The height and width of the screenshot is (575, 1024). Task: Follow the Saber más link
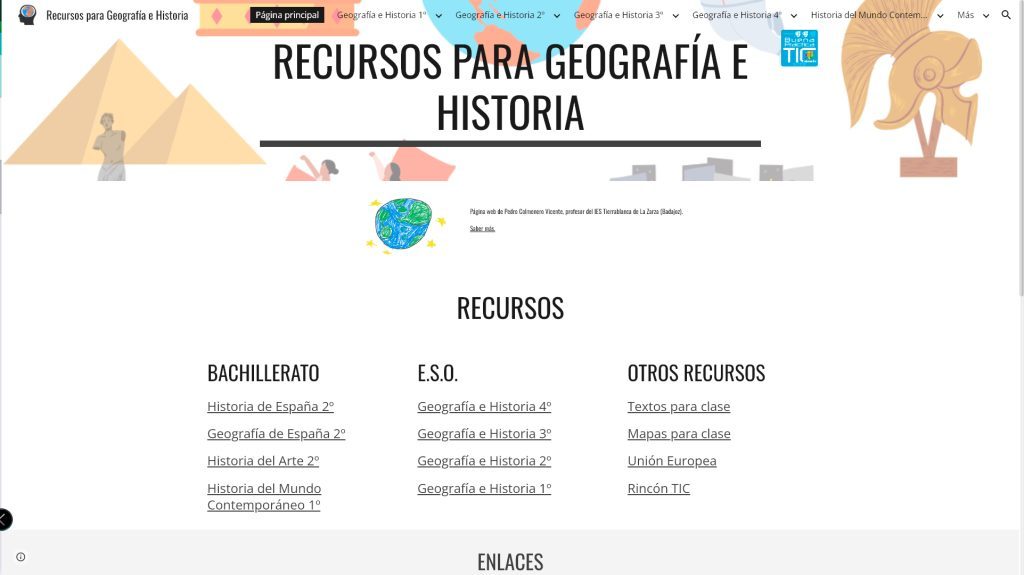pyautogui.click(x=482, y=228)
